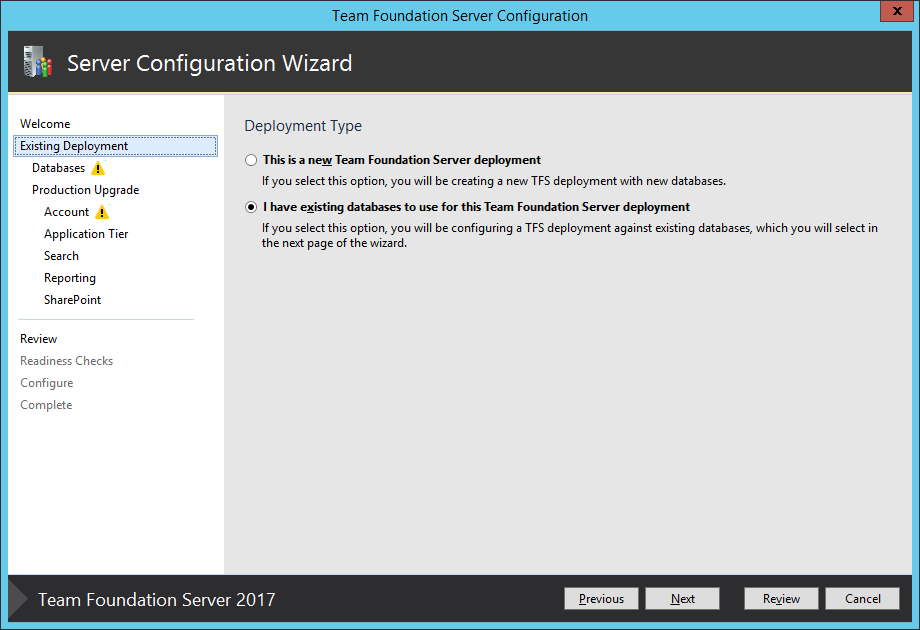This screenshot has width=920, height=630.
Task: Select the new Team Foundation Server deployment radio
Action: (251, 160)
